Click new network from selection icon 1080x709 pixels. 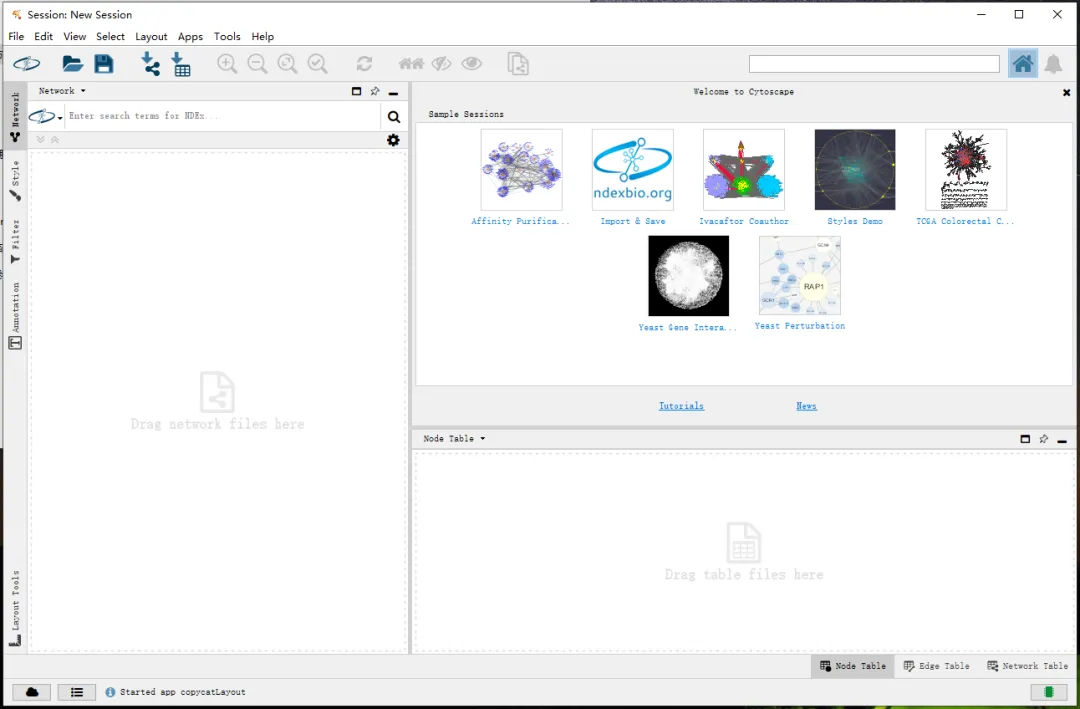point(518,64)
